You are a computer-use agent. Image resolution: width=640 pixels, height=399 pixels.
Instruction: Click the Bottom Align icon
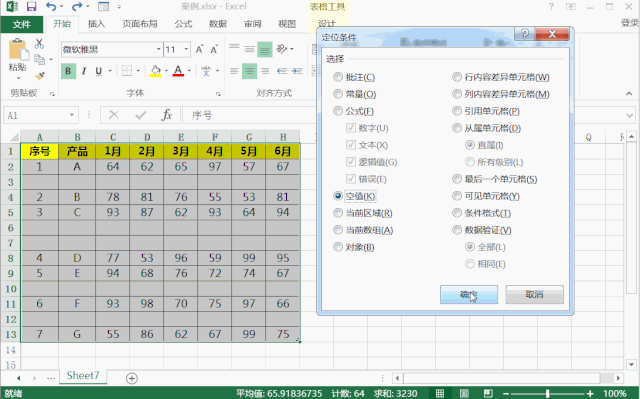click(265, 49)
